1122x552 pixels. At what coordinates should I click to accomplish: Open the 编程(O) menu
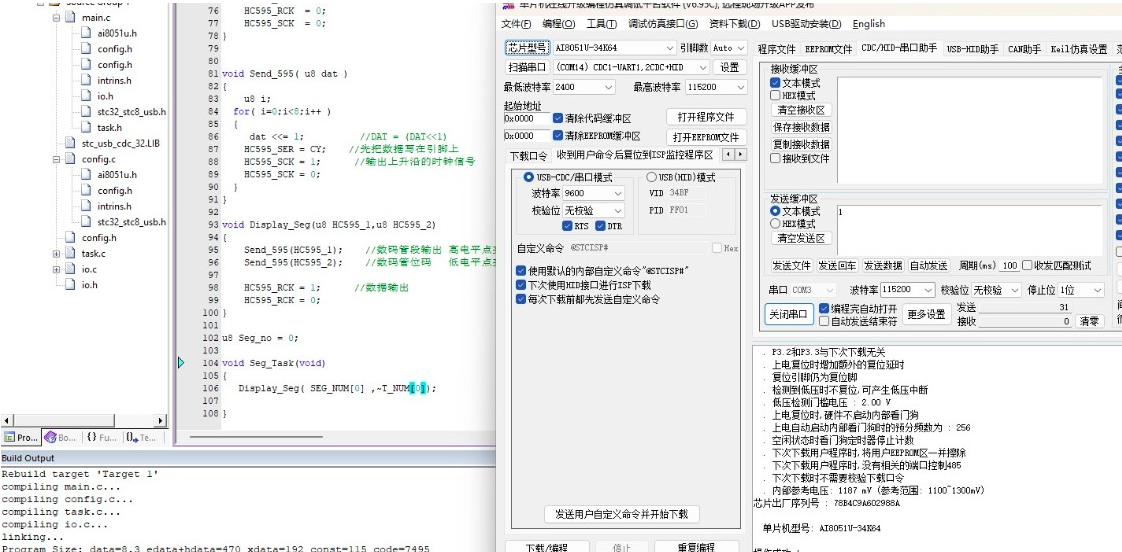(558, 24)
